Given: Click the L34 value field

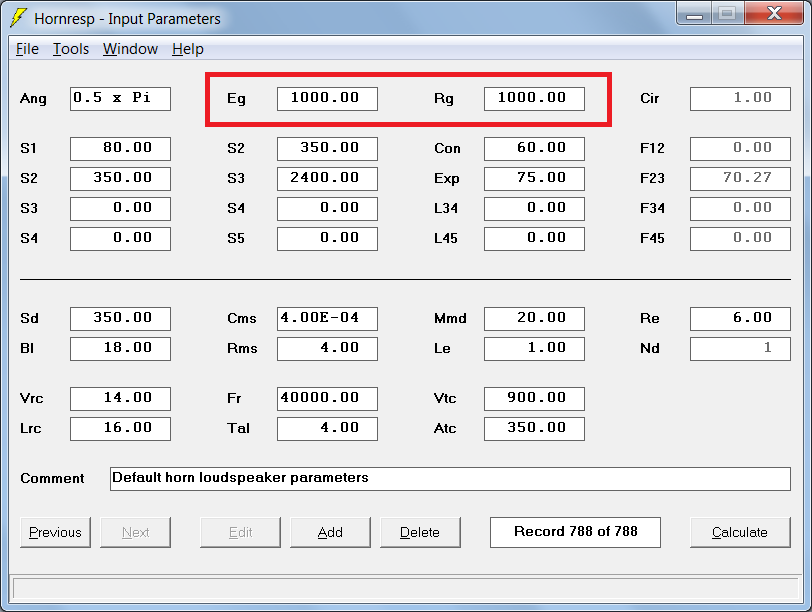Looking at the screenshot, I should point(534,209).
